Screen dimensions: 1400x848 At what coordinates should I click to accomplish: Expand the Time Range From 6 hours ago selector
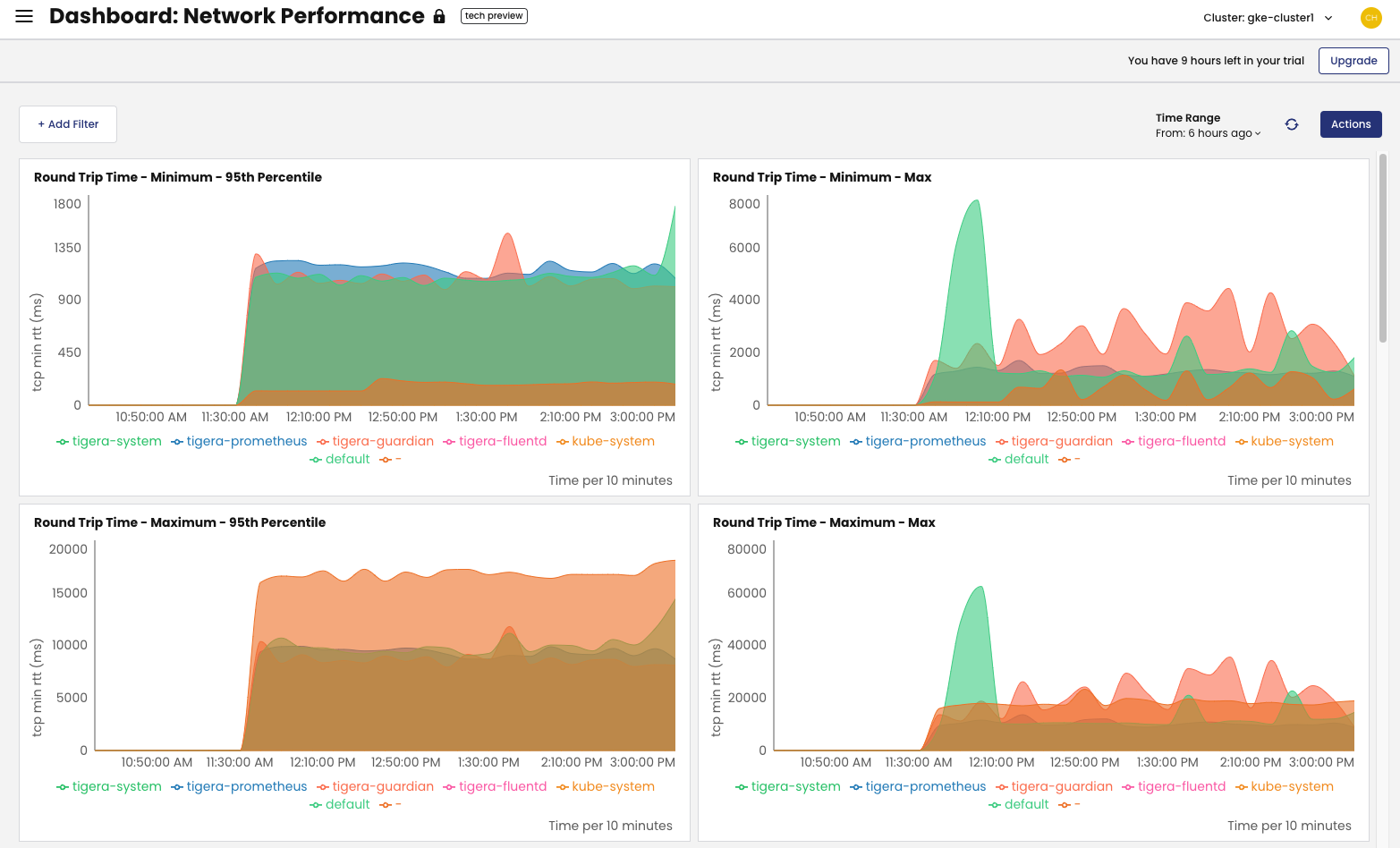pyautogui.click(x=1208, y=132)
